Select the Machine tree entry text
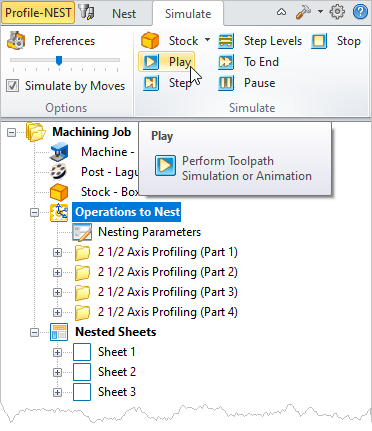This screenshot has width=372, height=431. [108, 152]
